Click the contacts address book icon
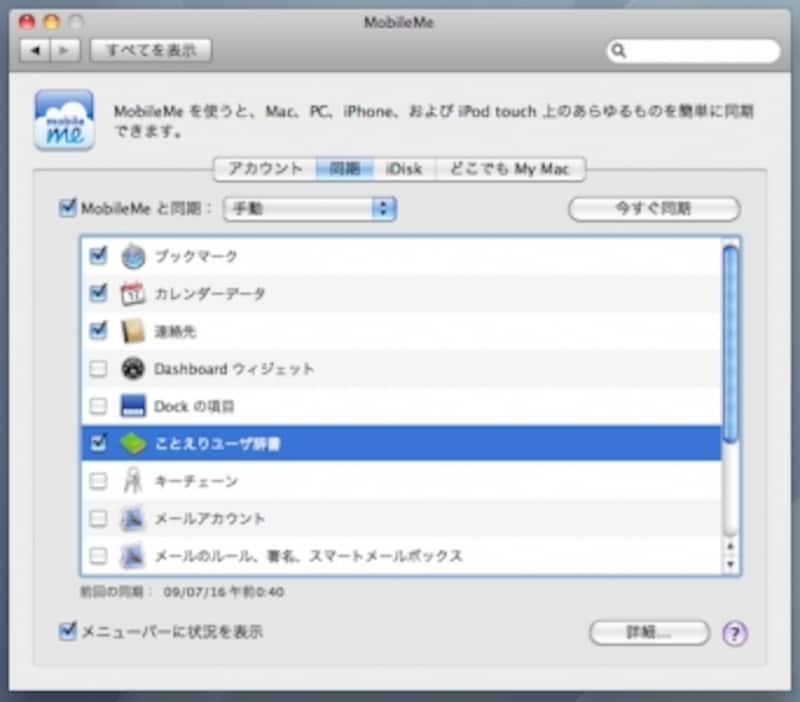 (x=133, y=330)
